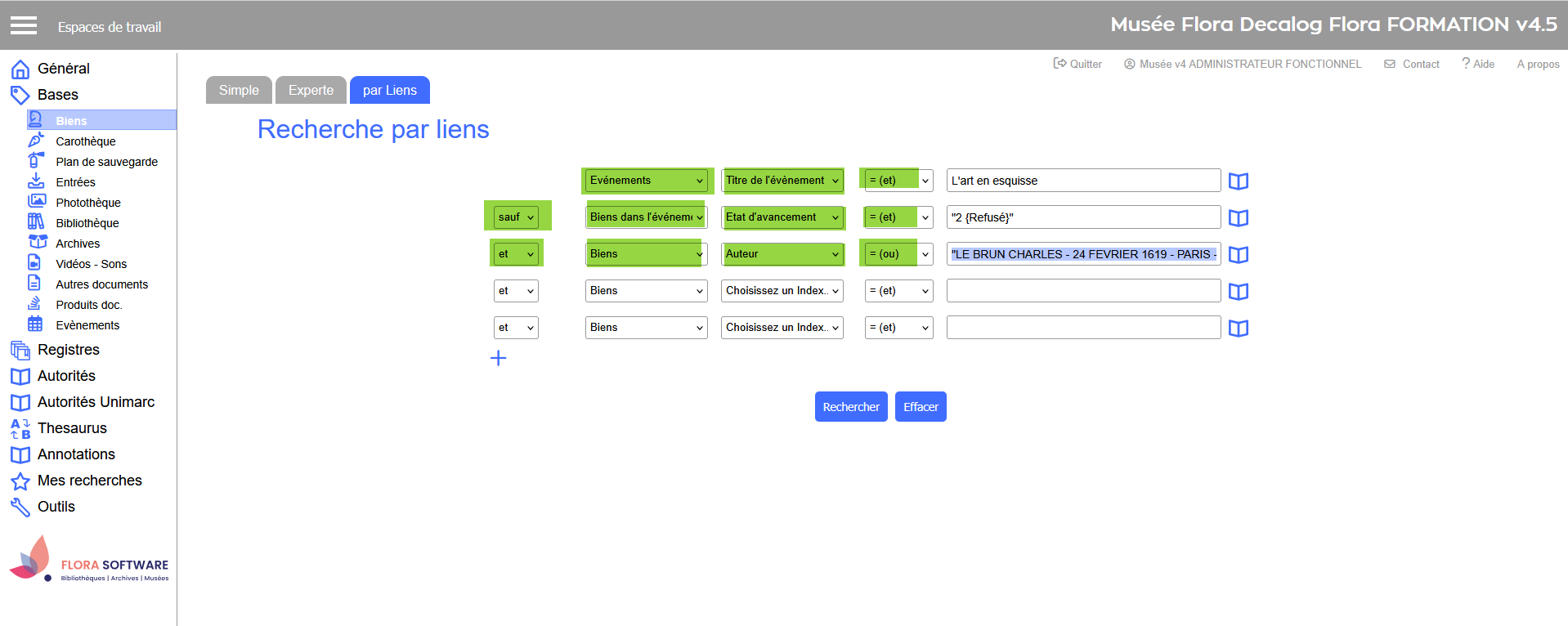
Task: Open the Auteur index dropdown
Action: coord(782,254)
